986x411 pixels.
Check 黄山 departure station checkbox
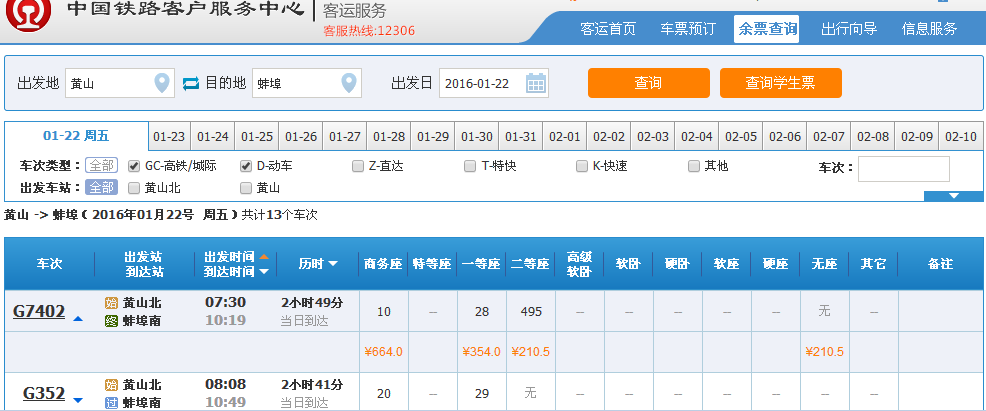tap(246, 187)
